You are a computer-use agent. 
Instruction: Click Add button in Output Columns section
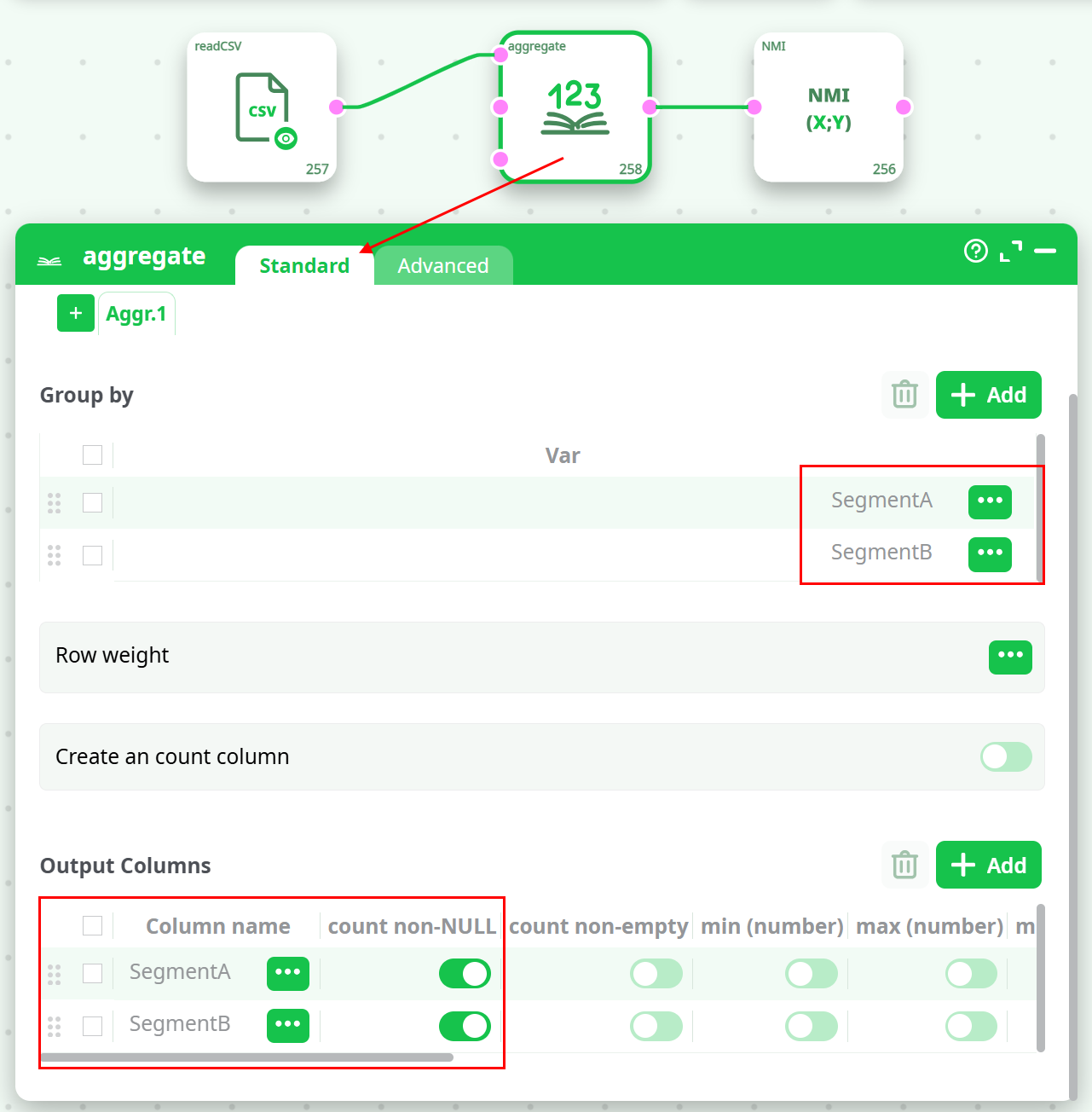pos(989,866)
